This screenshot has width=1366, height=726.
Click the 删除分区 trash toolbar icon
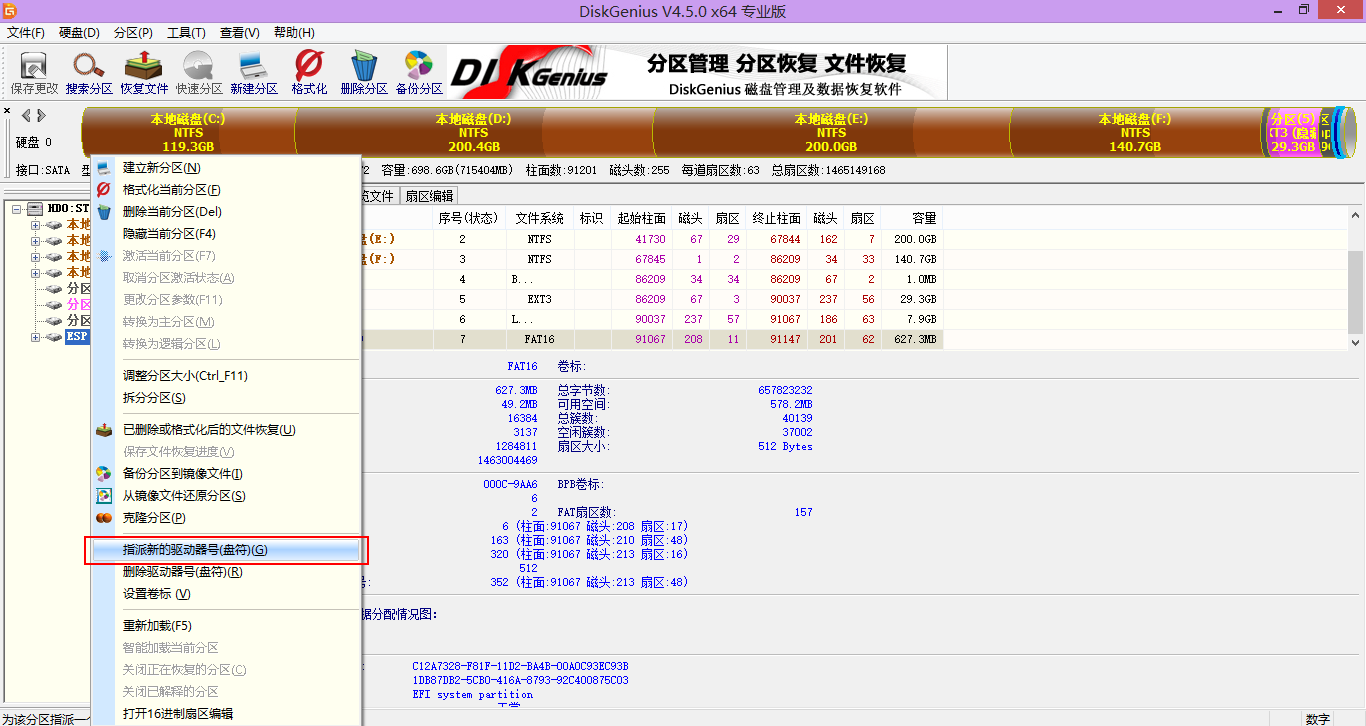point(364,72)
